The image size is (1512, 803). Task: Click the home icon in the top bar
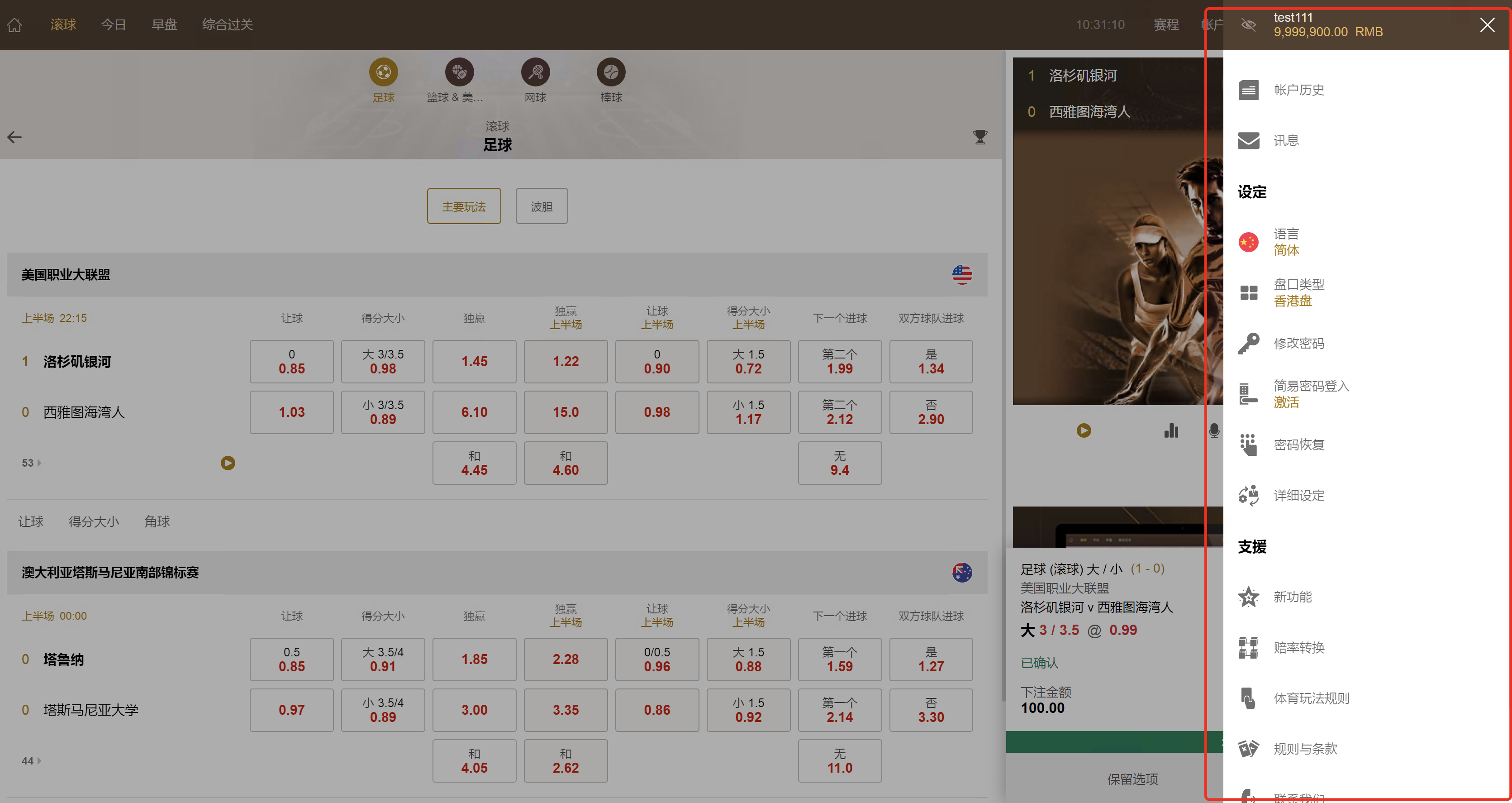(x=14, y=25)
